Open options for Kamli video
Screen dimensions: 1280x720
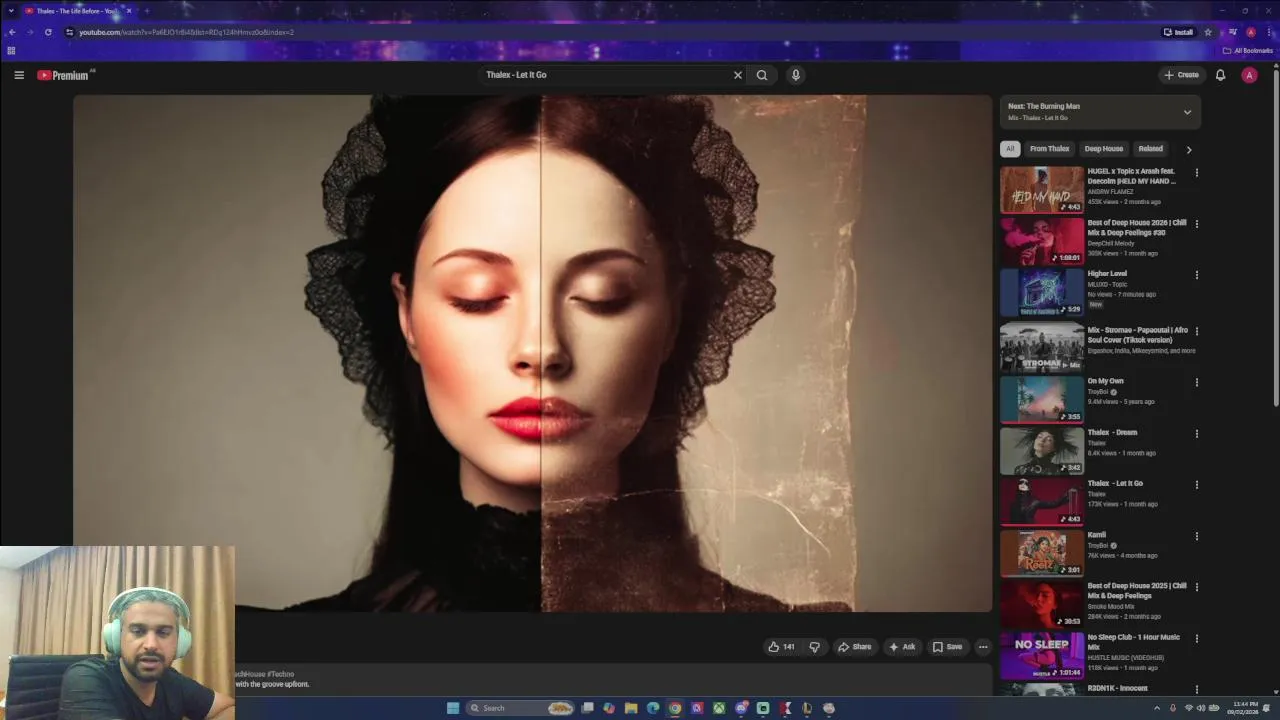[1196, 536]
